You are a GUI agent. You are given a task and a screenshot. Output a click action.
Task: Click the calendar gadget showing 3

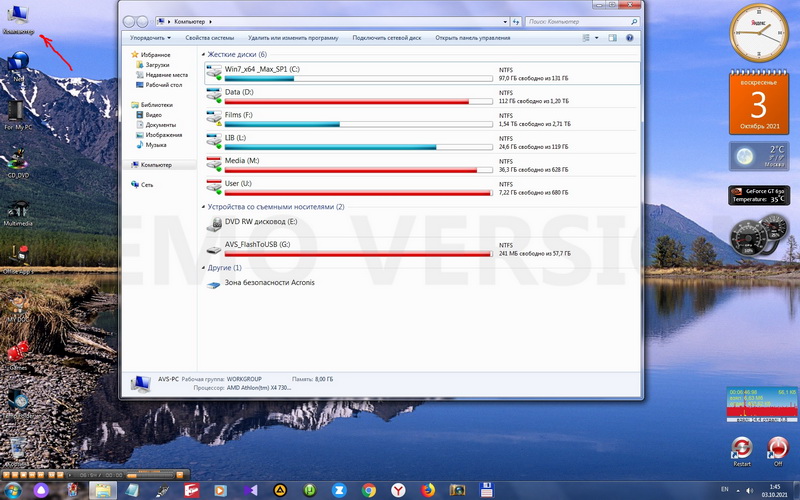(759, 103)
